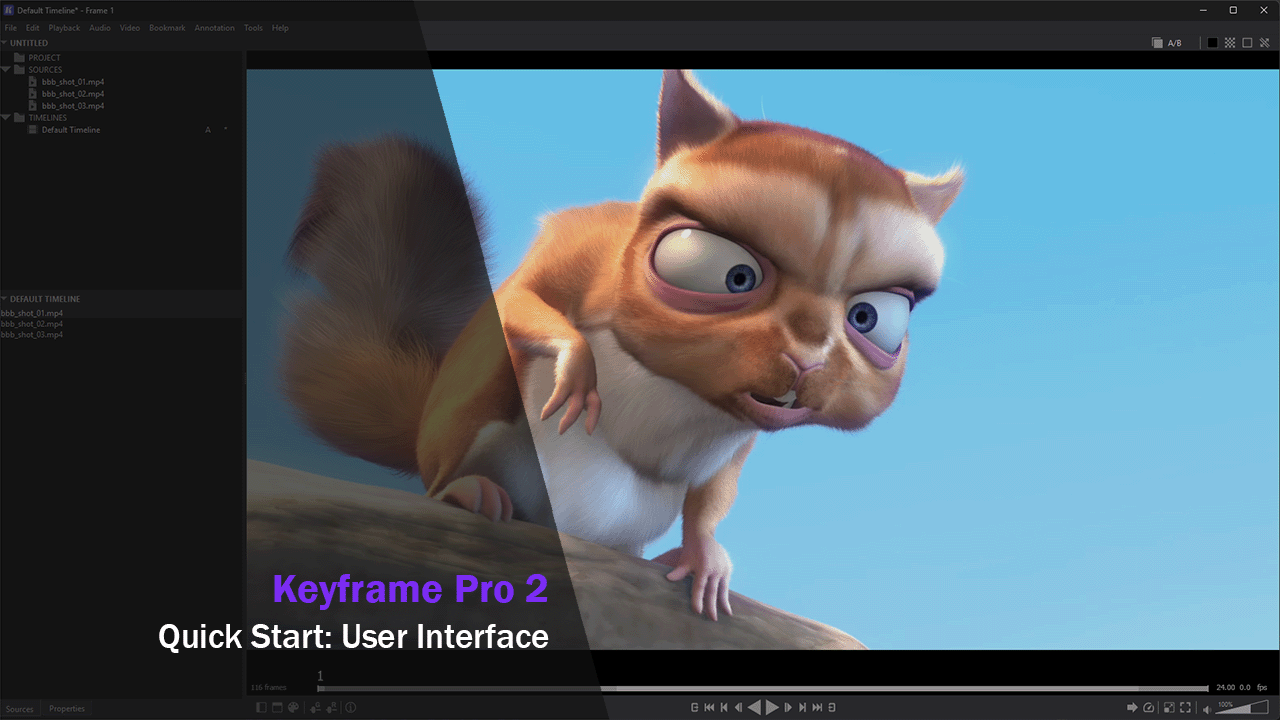This screenshot has width=1280, height=720.
Task: Collapse the SOURCES folder arrow
Action: [6, 70]
